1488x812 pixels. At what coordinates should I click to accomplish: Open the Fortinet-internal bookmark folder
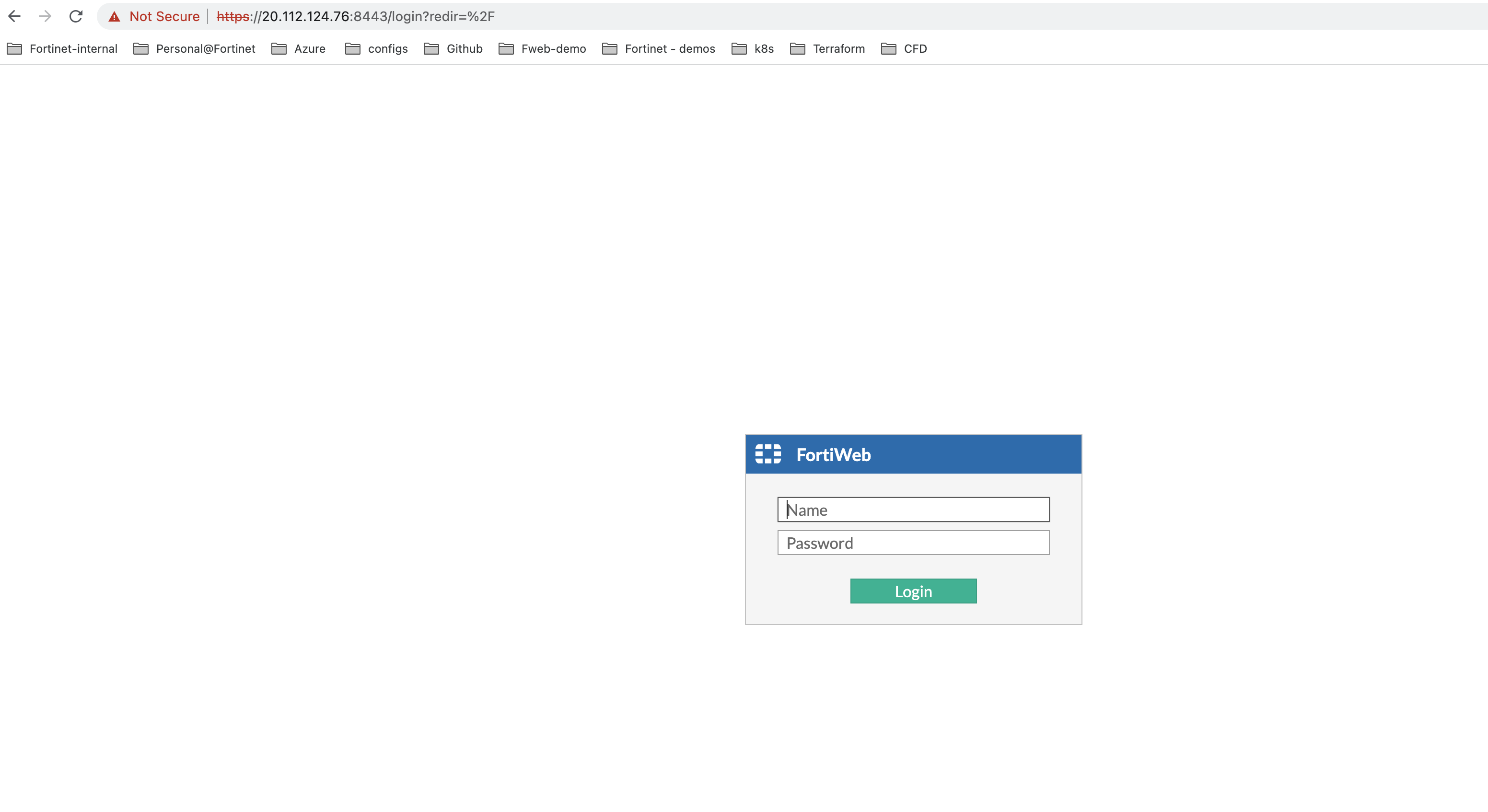click(62, 48)
